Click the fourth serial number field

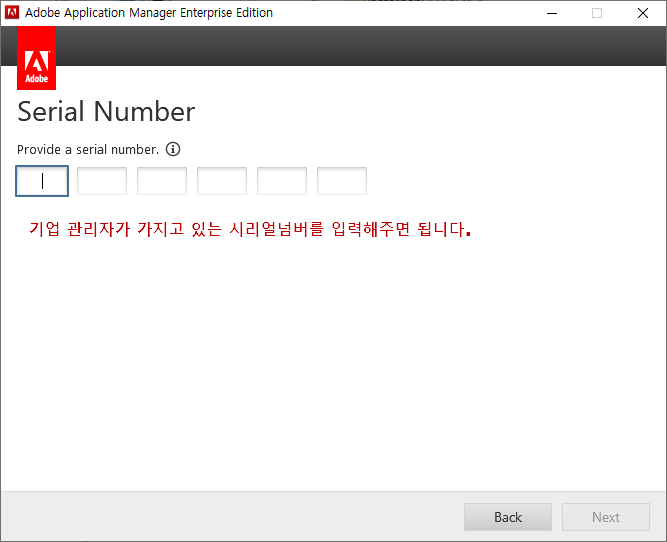click(222, 181)
